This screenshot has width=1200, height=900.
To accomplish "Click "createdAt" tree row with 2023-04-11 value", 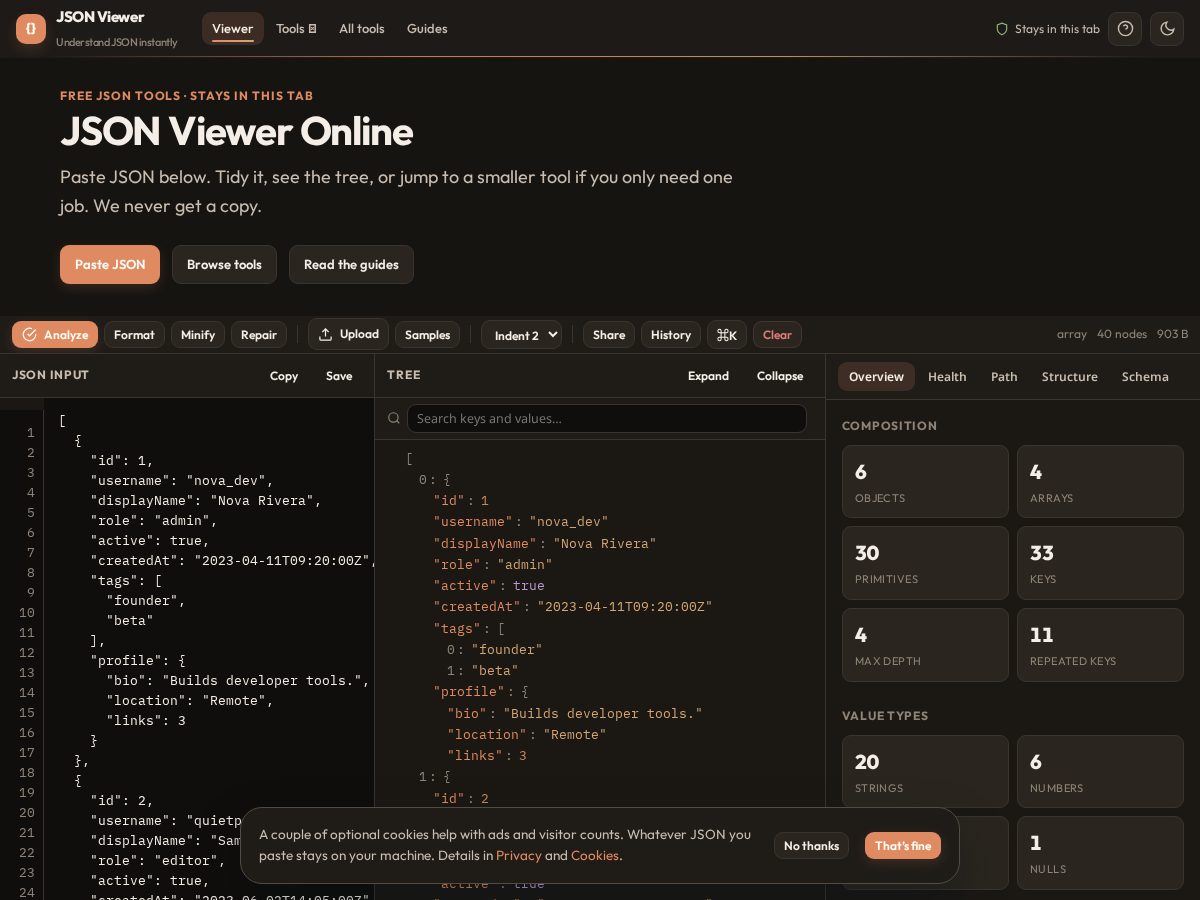I will pos(573,606).
